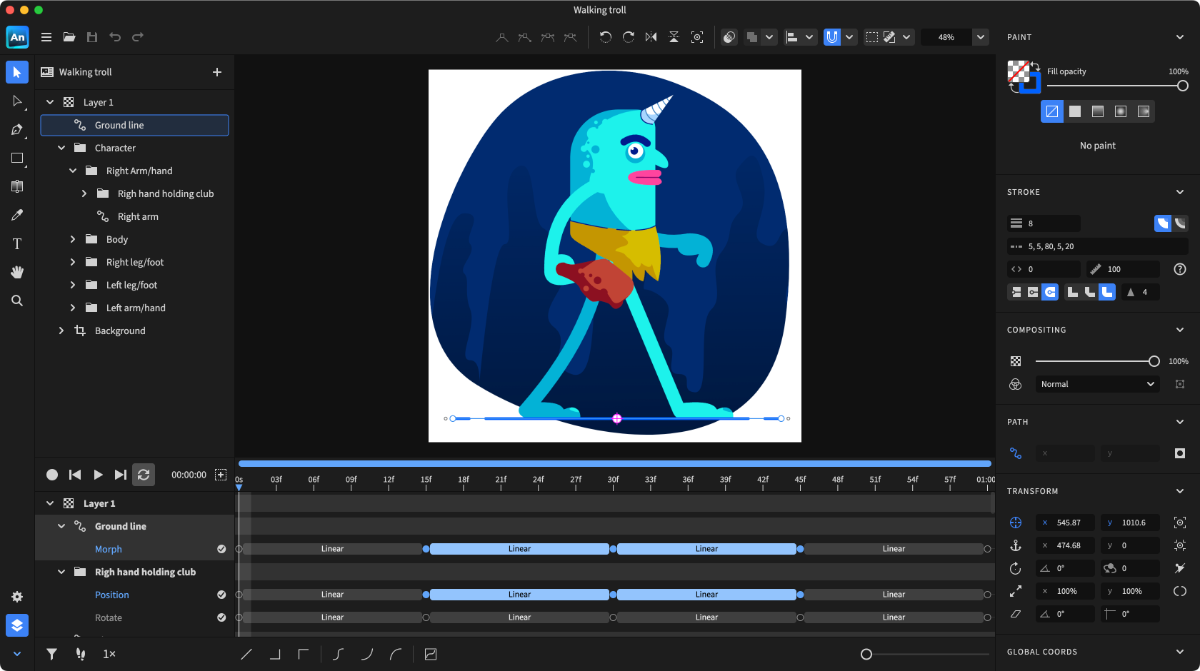Viewport: 1200px width, 671px height.
Task: Click the dash pattern field 5, 5, 80, 5, 20
Action: [x=1097, y=246]
